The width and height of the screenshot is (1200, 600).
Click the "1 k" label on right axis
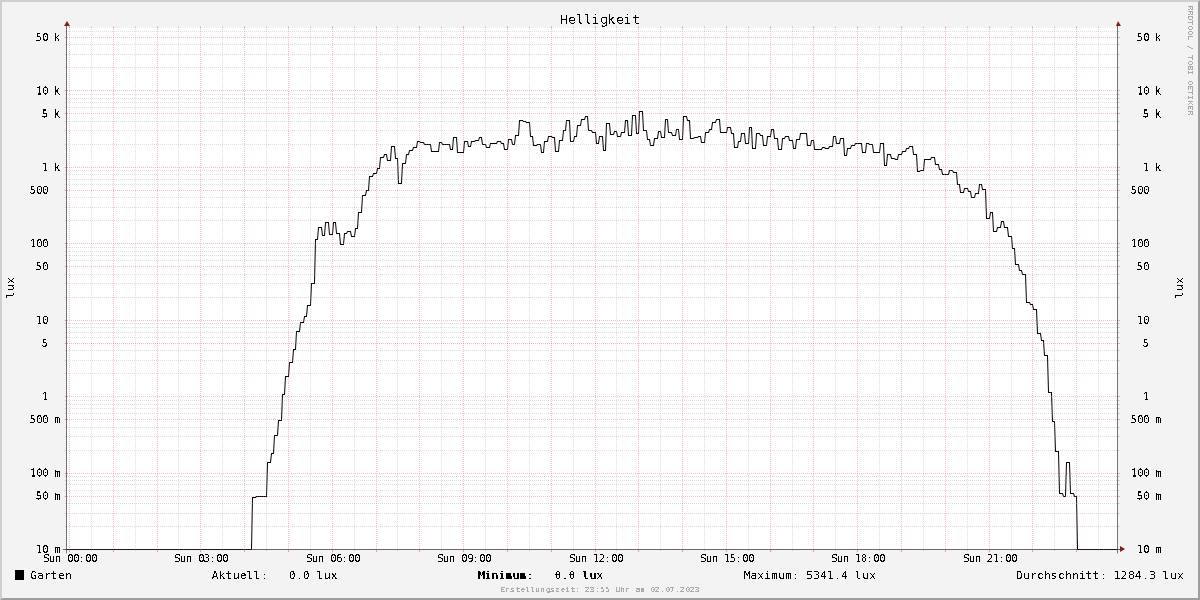[x=1151, y=167]
